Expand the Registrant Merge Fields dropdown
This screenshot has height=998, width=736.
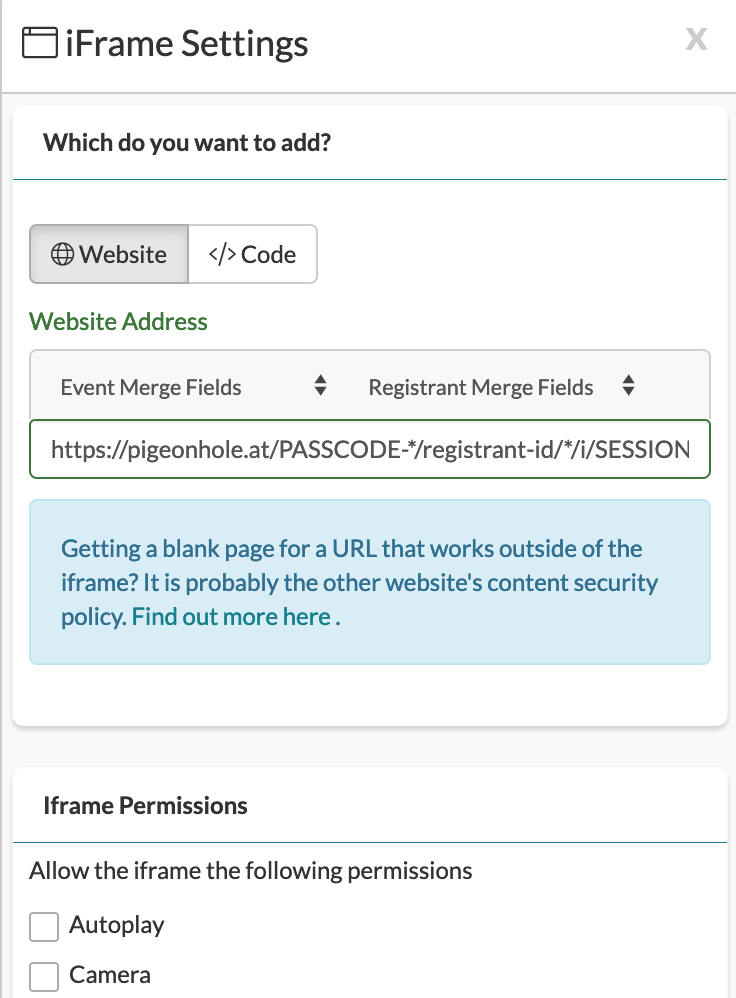click(x=500, y=387)
